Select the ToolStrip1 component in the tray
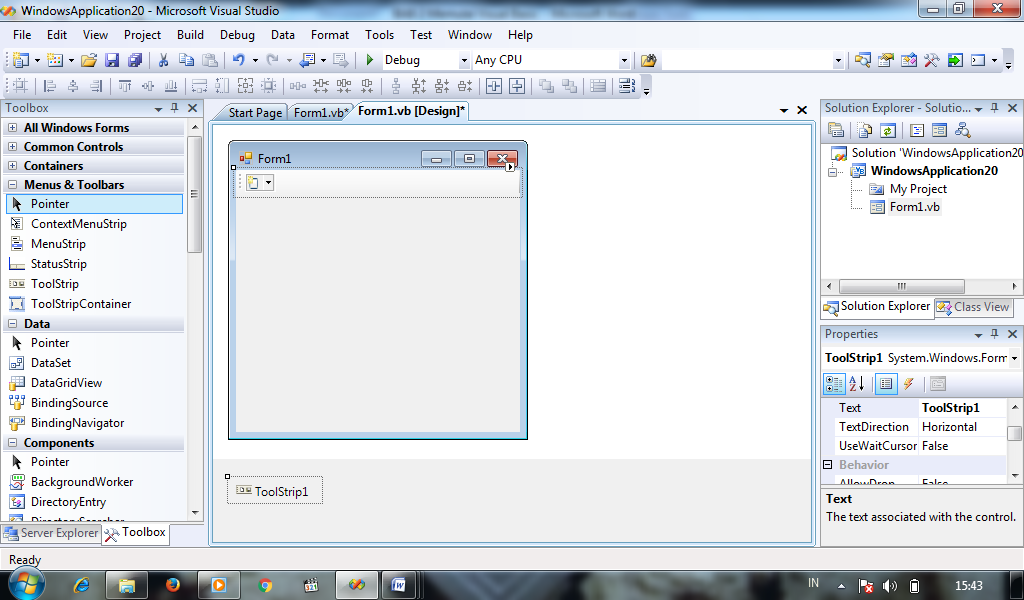 click(x=274, y=491)
